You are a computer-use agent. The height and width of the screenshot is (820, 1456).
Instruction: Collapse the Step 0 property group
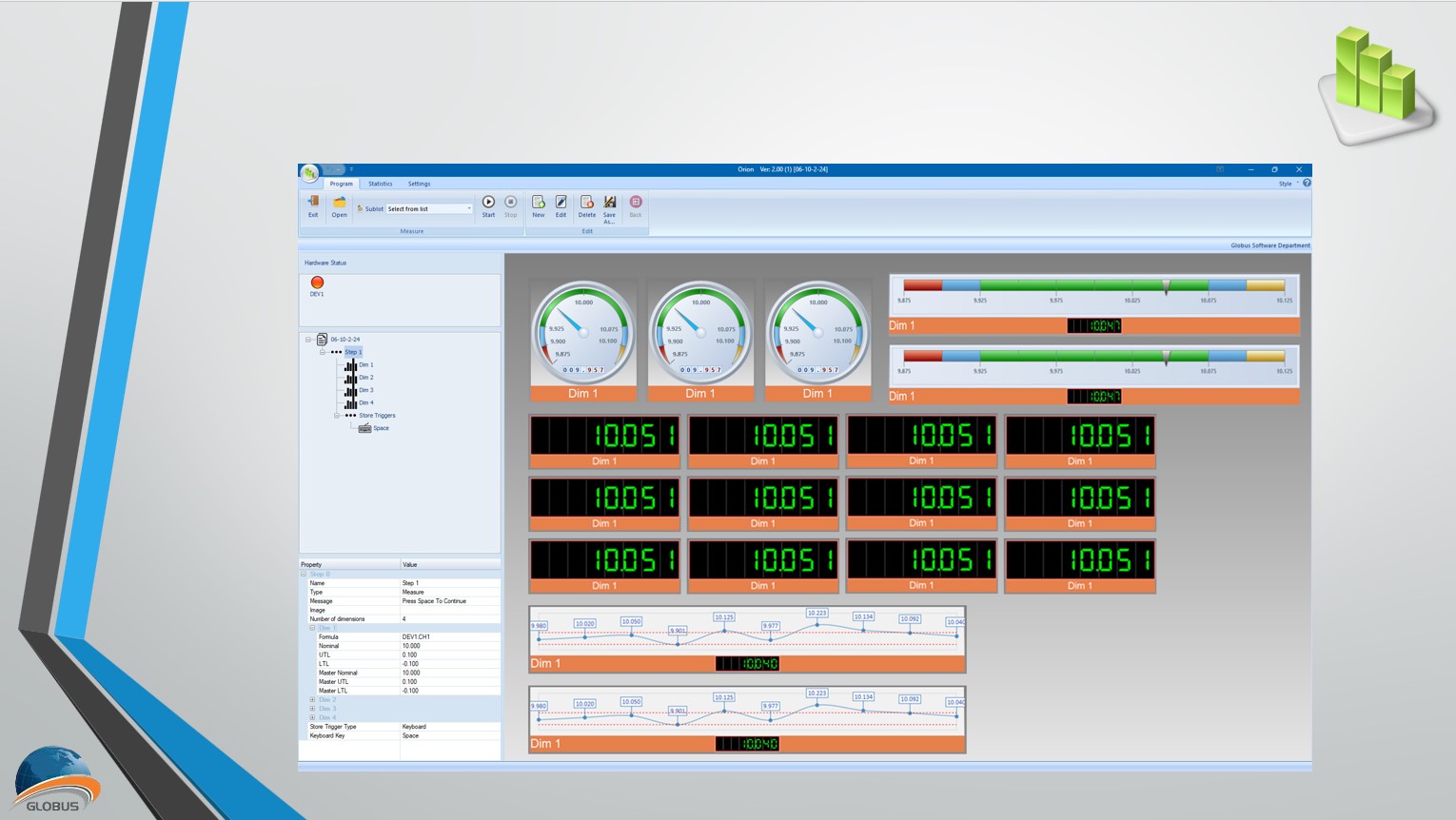304,575
